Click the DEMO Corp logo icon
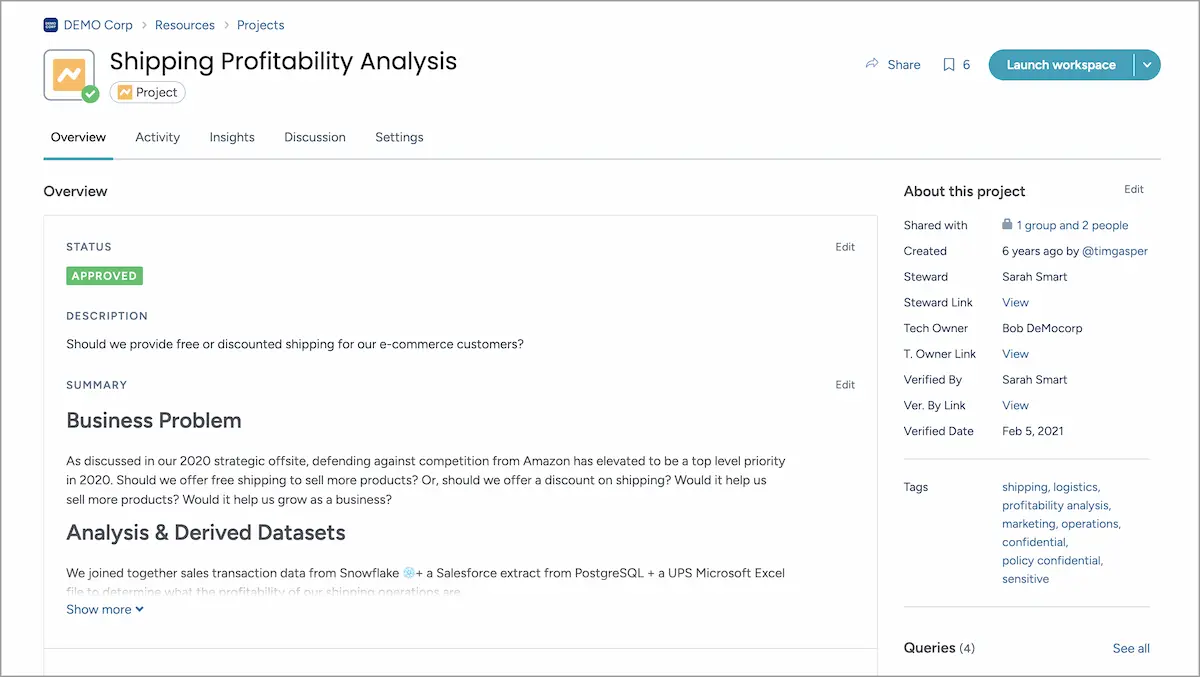 pos(49,24)
